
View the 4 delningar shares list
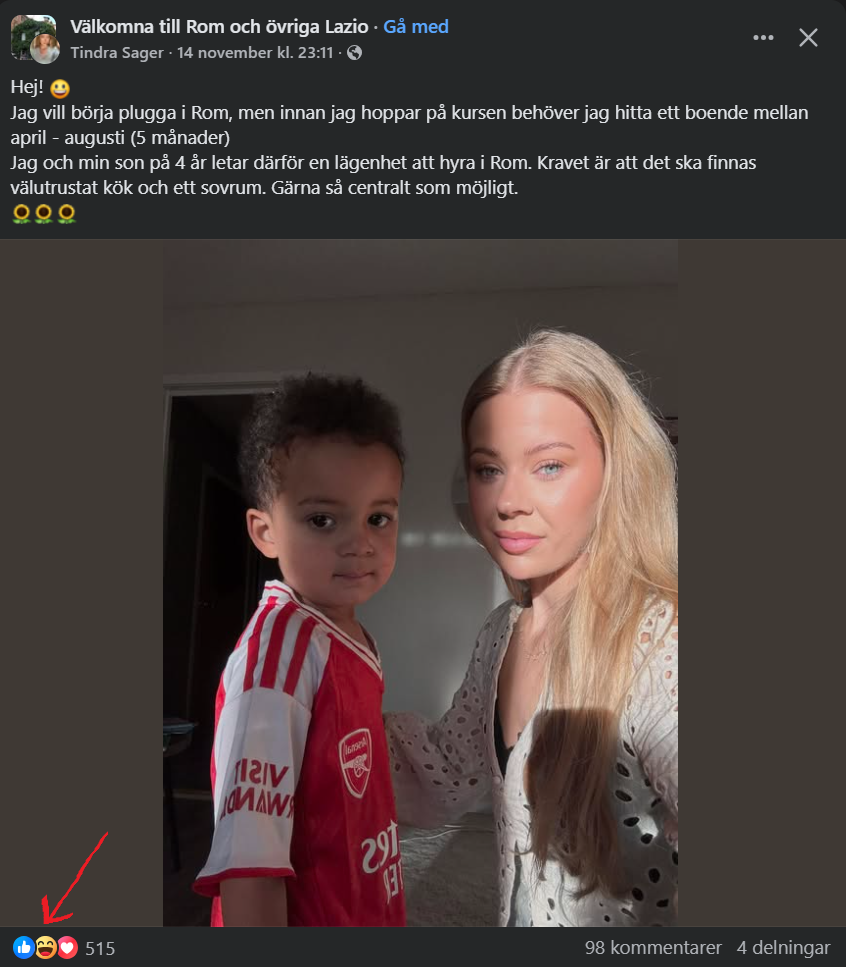click(783, 947)
